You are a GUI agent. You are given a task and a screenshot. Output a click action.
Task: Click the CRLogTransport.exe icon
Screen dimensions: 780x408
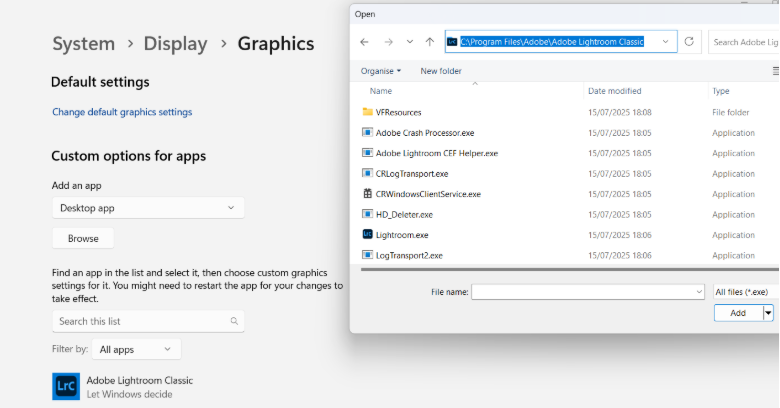pyautogui.click(x=368, y=173)
